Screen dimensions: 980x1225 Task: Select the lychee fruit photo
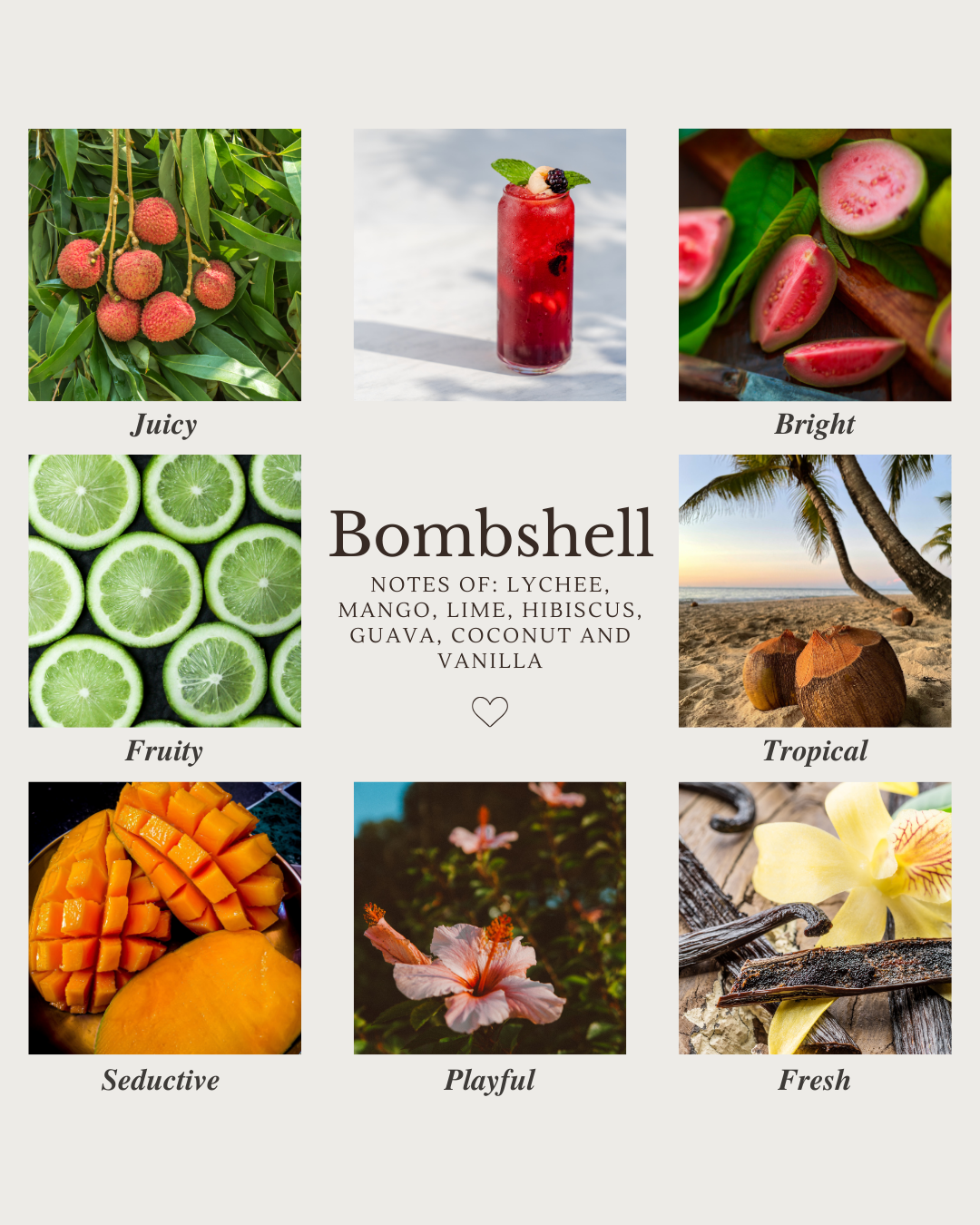(x=164, y=265)
